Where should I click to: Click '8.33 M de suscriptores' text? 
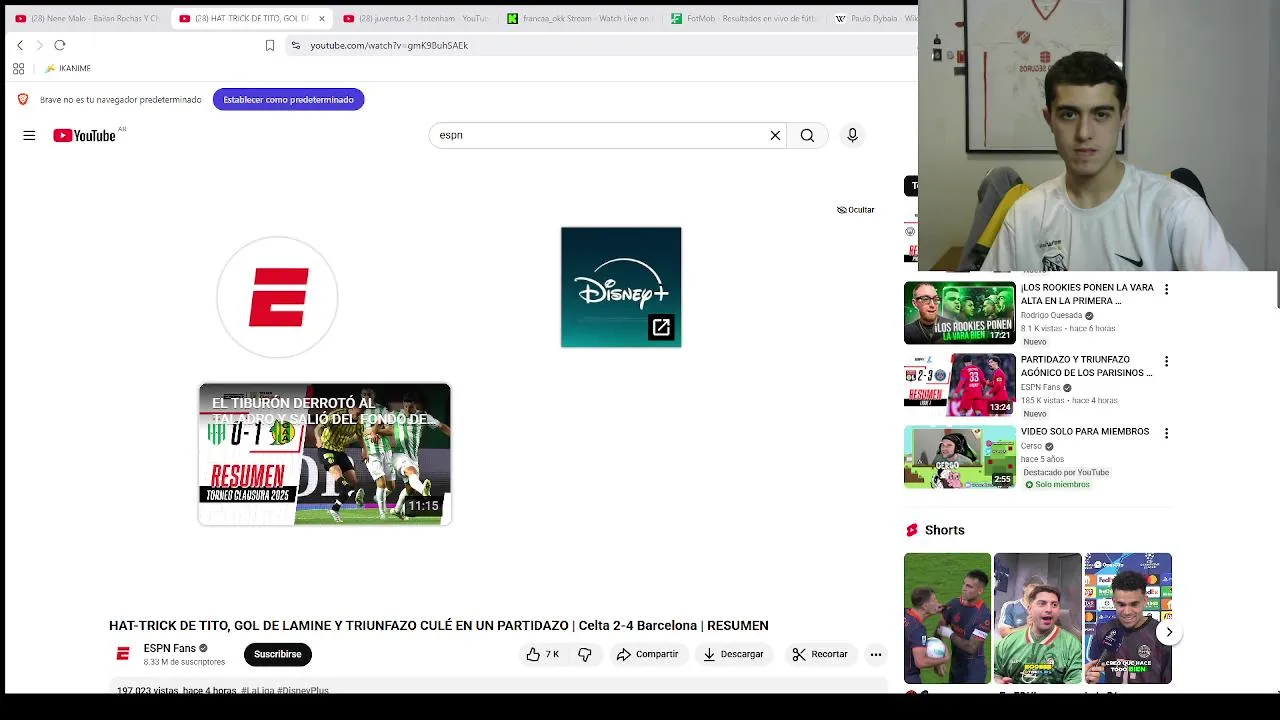tap(184, 662)
